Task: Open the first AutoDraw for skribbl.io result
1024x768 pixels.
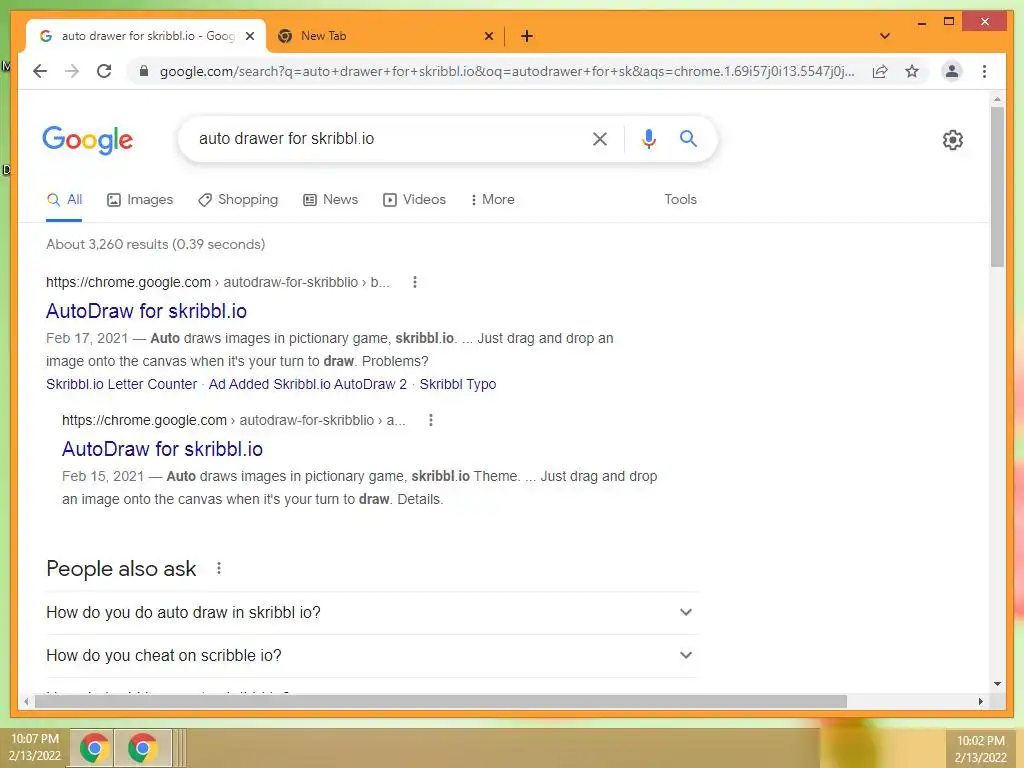Action: 146,311
